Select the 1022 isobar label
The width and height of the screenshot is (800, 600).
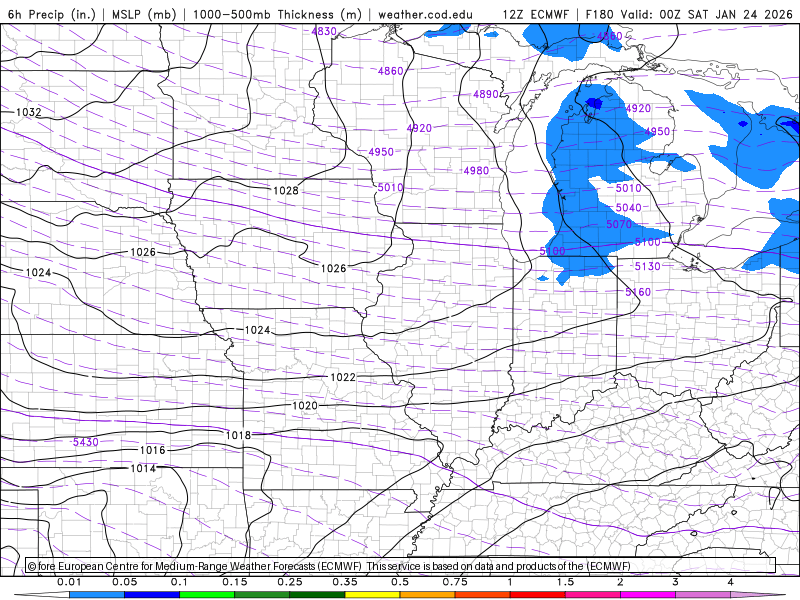[343, 377]
